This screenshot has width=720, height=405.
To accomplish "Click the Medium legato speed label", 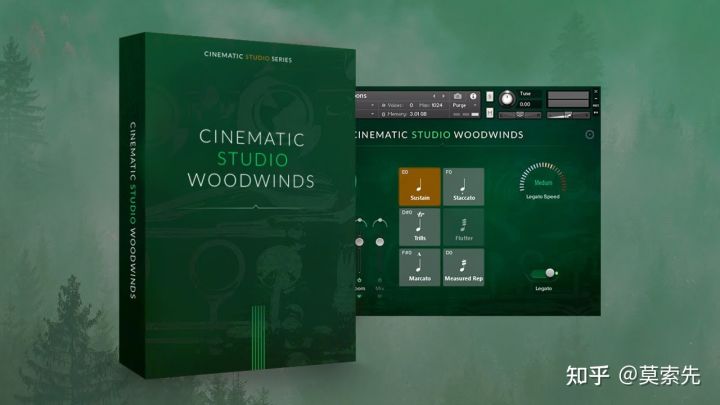I will coord(543,183).
